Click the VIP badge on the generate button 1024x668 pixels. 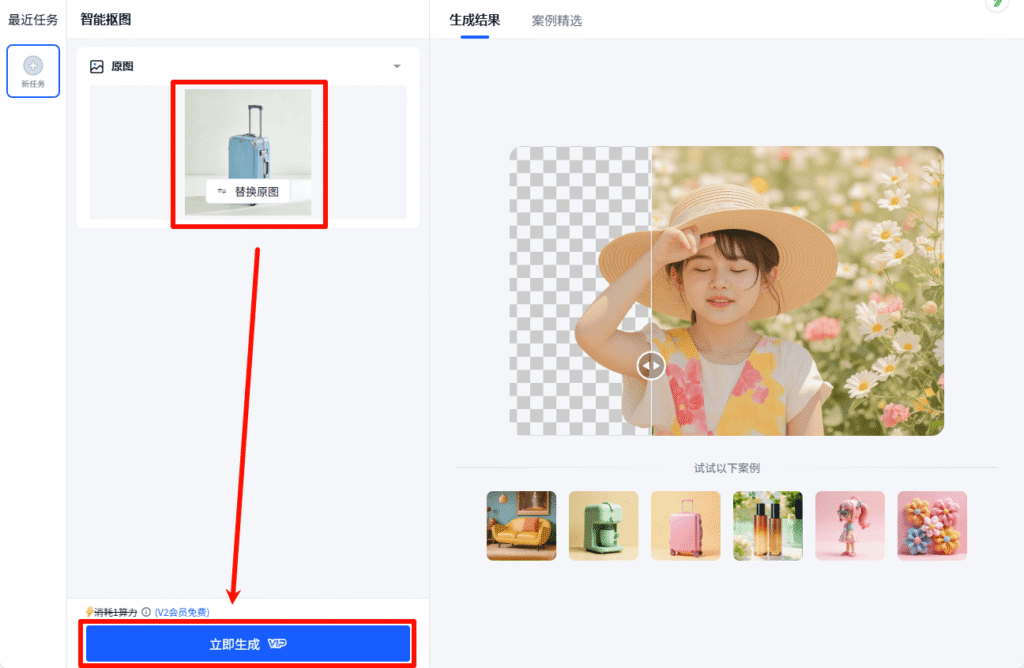pos(276,643)
